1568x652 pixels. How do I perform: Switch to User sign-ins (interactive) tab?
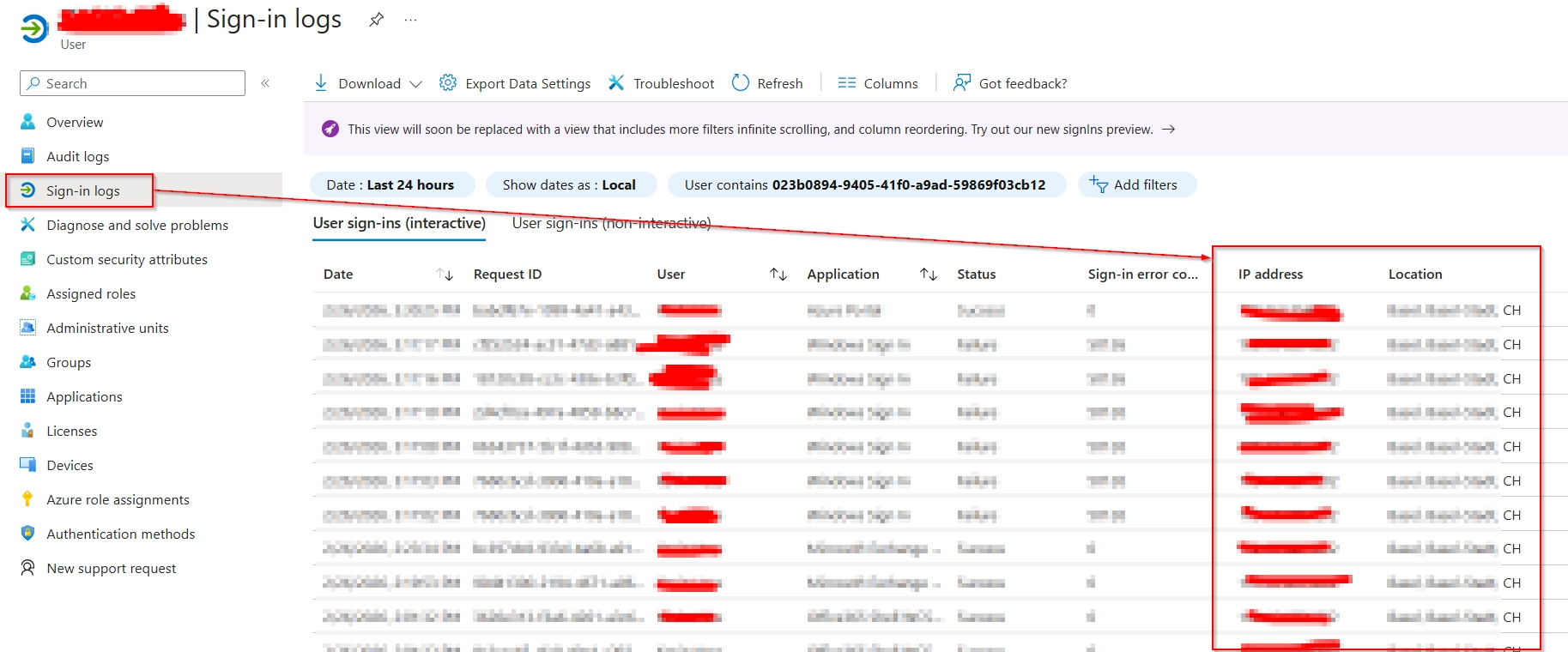pyautogui.click(x=399, y=223)
